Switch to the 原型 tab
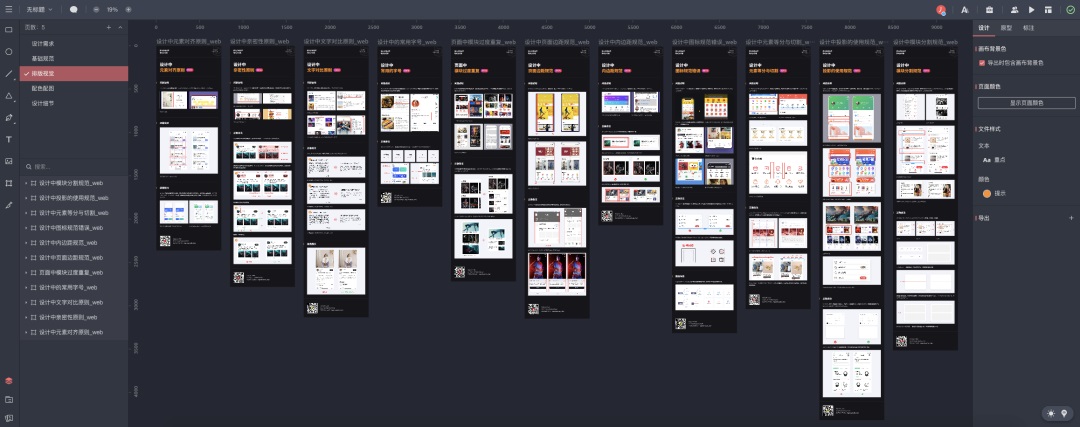Screen dimensions: 1080x427 [1006, 28]
